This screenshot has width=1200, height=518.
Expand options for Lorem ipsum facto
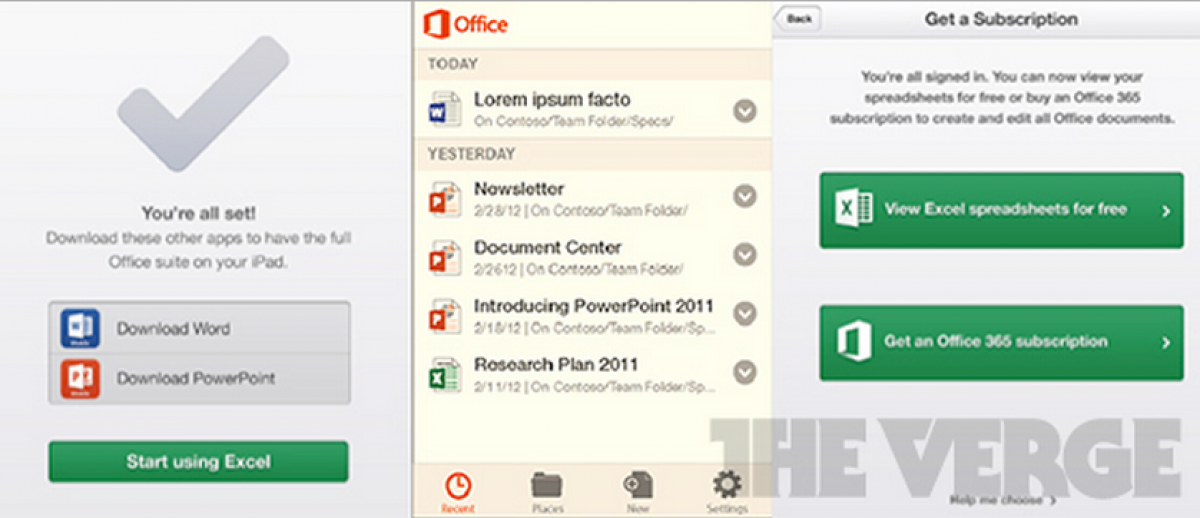tap(744, 110)
